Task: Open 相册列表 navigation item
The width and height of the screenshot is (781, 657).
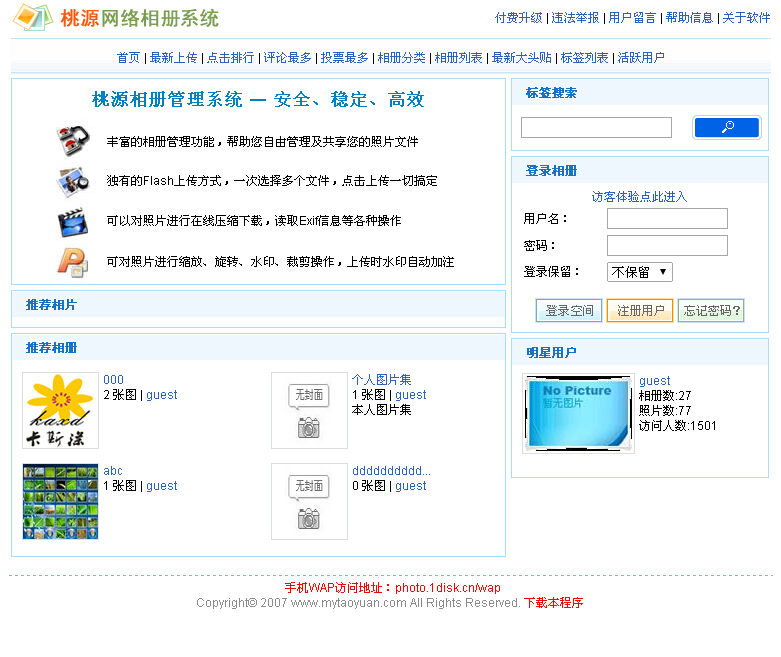Action: pyautogui.click(x=458, y=58)
